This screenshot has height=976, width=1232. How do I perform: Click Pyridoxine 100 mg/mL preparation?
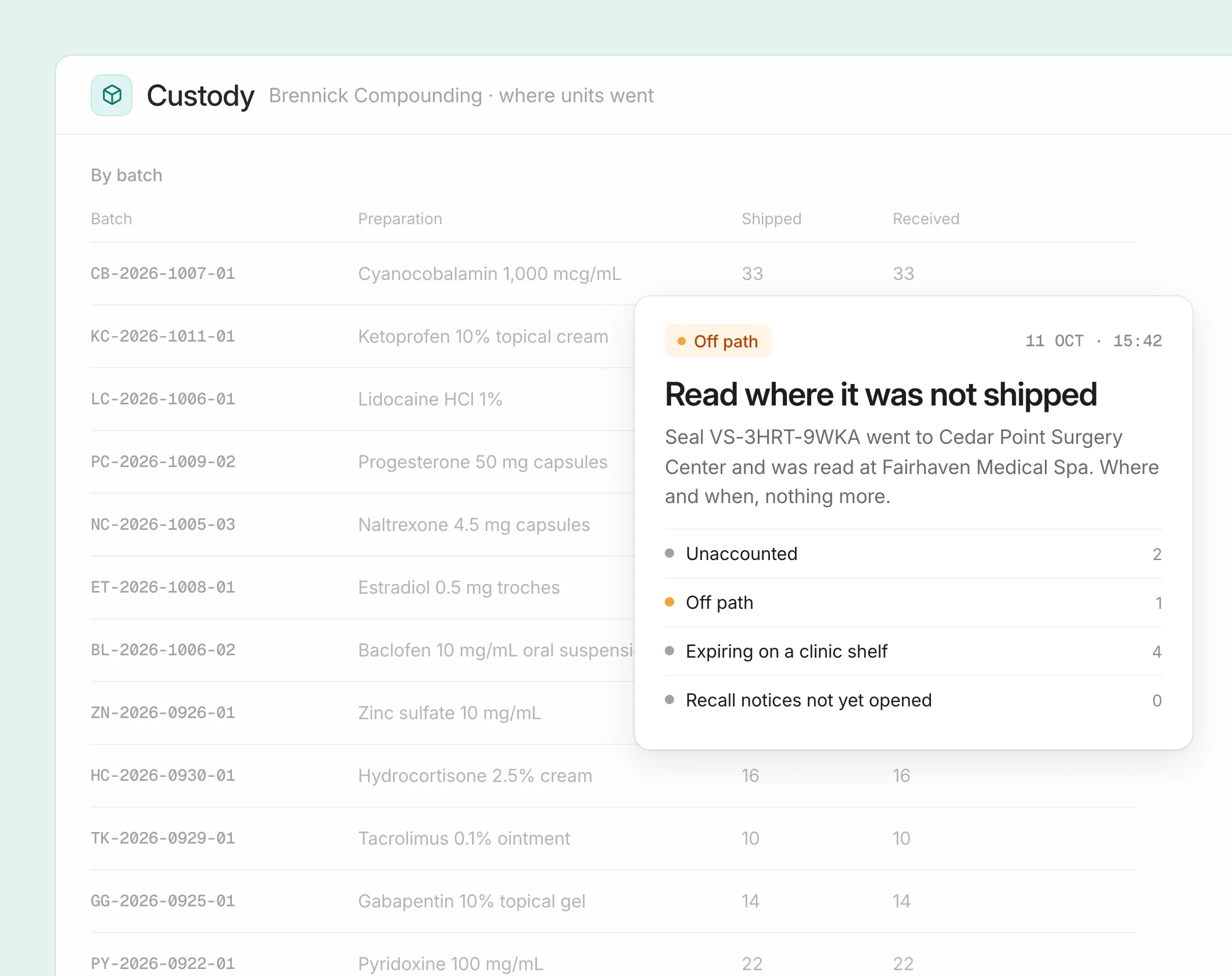(x=450, y=964)
